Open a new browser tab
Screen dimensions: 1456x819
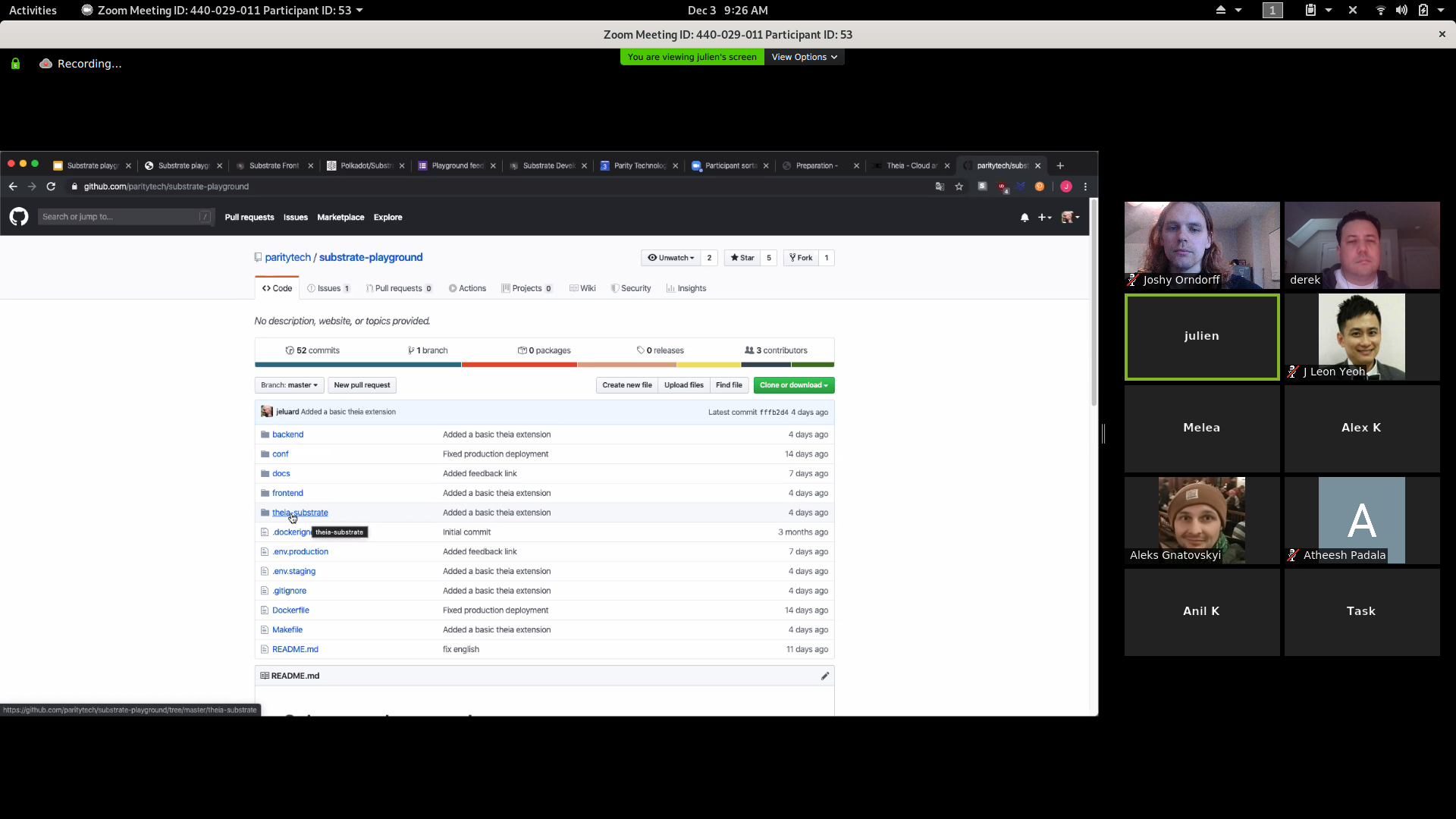[1060, 165]
